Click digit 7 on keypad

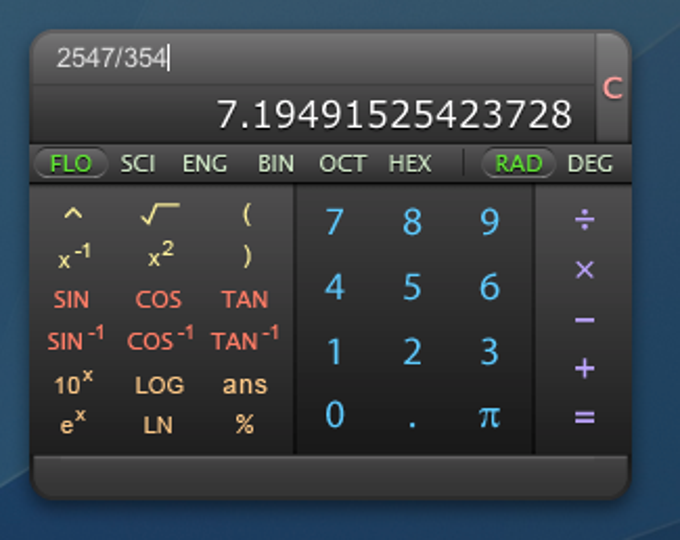point(334,222)
